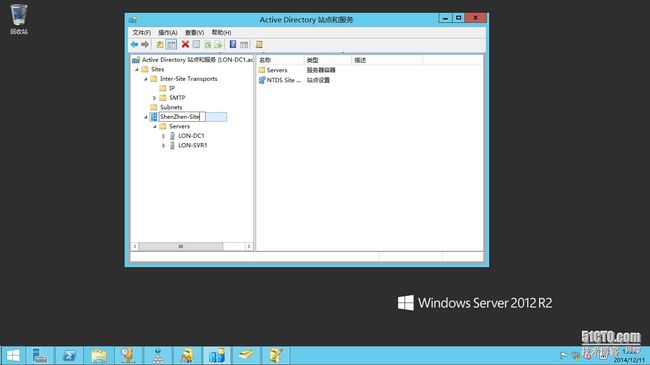Screen dimensions: 650x365
Task: Launch PowerShell from taskbar
Action: point(69,355)
